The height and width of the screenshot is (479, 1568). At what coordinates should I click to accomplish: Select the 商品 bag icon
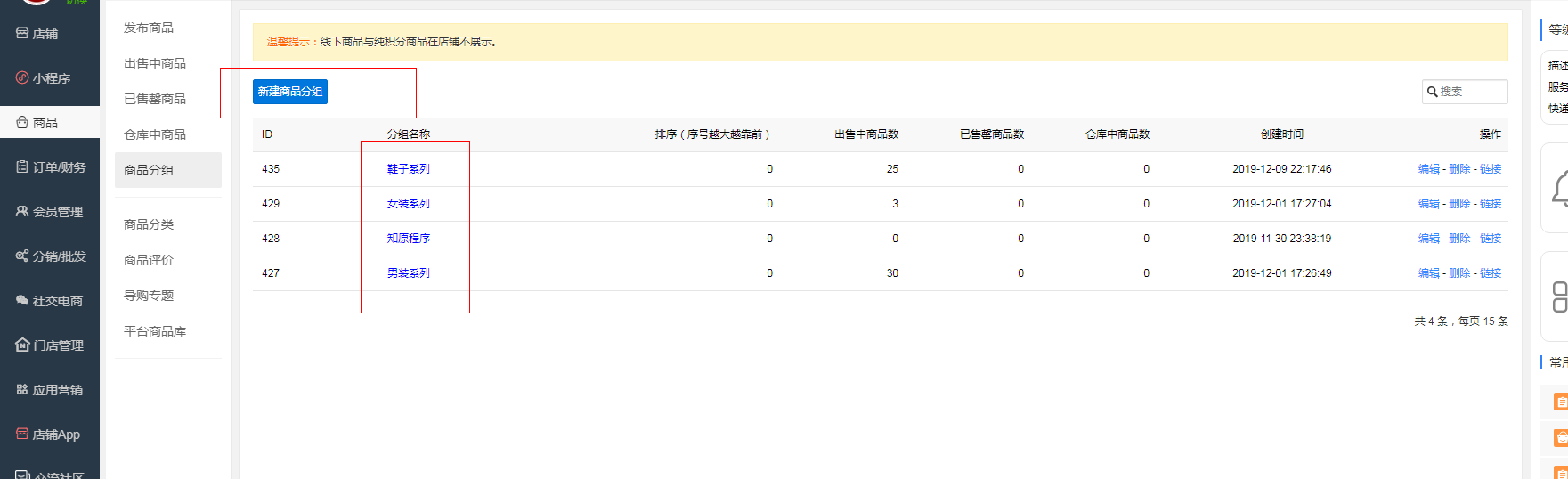(x=22, y=122)
